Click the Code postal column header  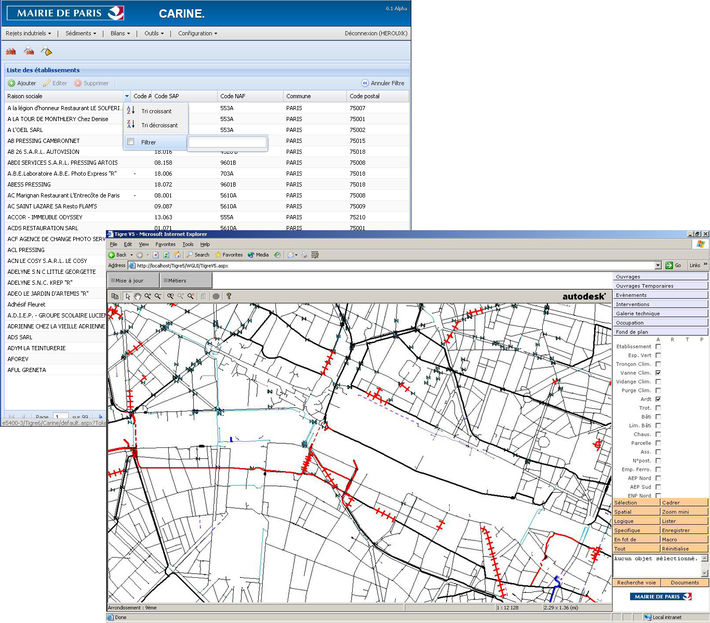coord(378,96)
